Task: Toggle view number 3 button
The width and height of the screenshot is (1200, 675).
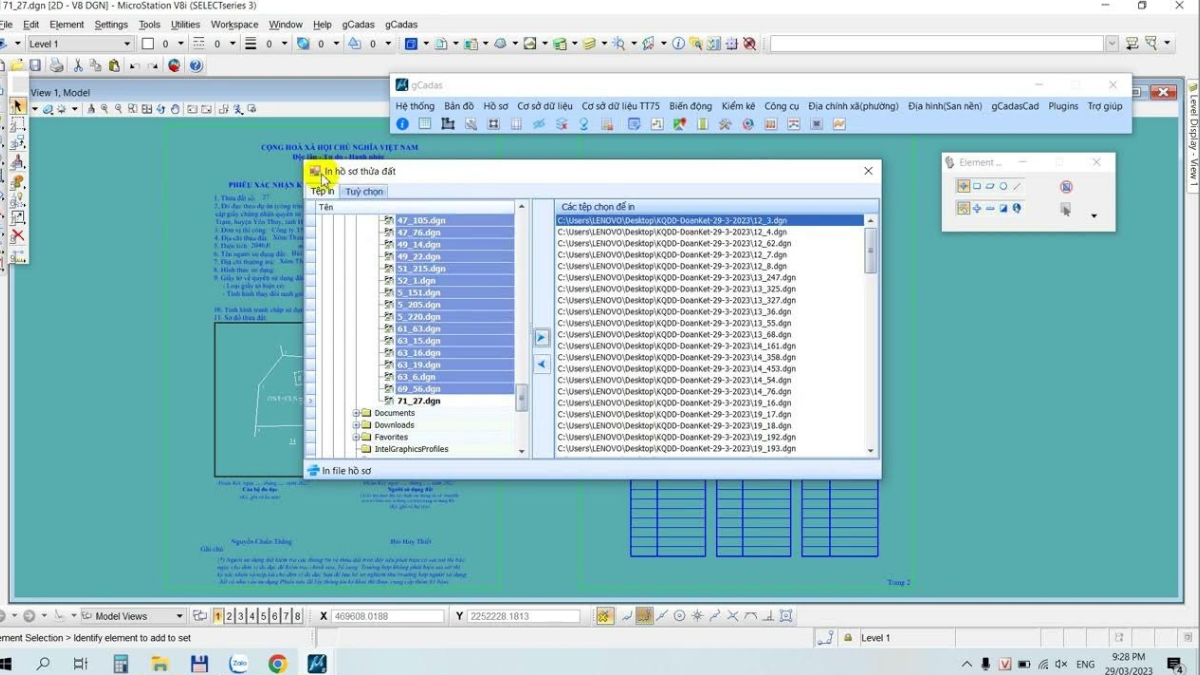Action: 240,616
